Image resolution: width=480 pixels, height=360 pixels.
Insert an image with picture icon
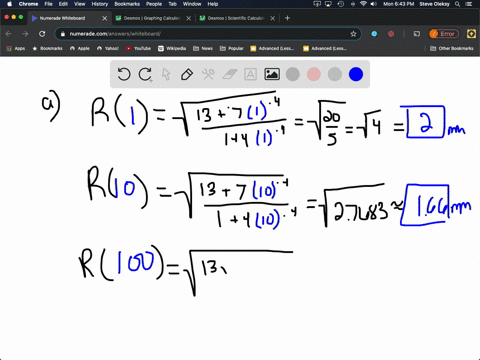272,74
